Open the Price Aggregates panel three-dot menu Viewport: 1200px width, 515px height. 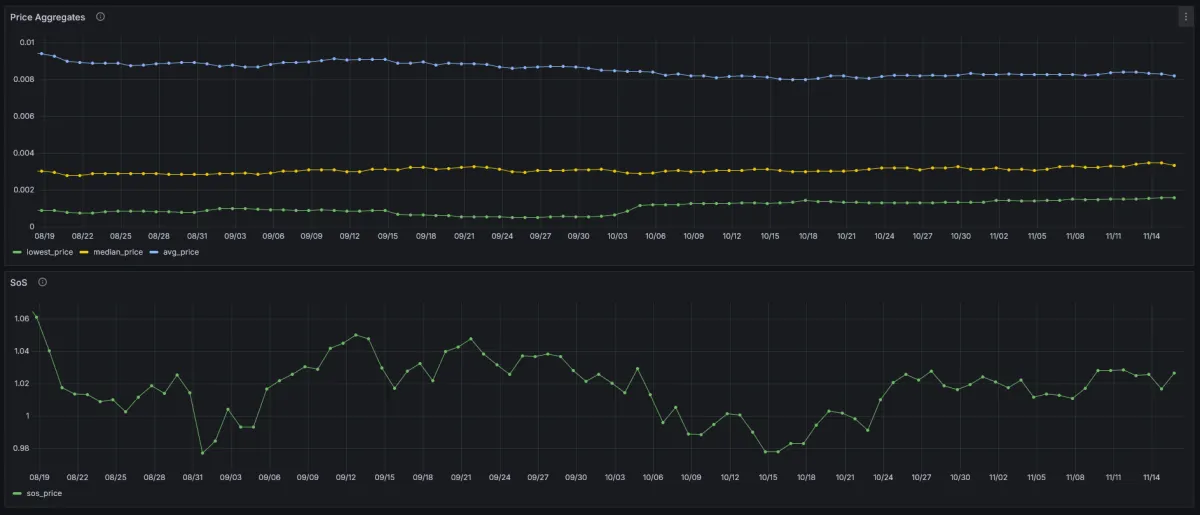[1186, 17]
